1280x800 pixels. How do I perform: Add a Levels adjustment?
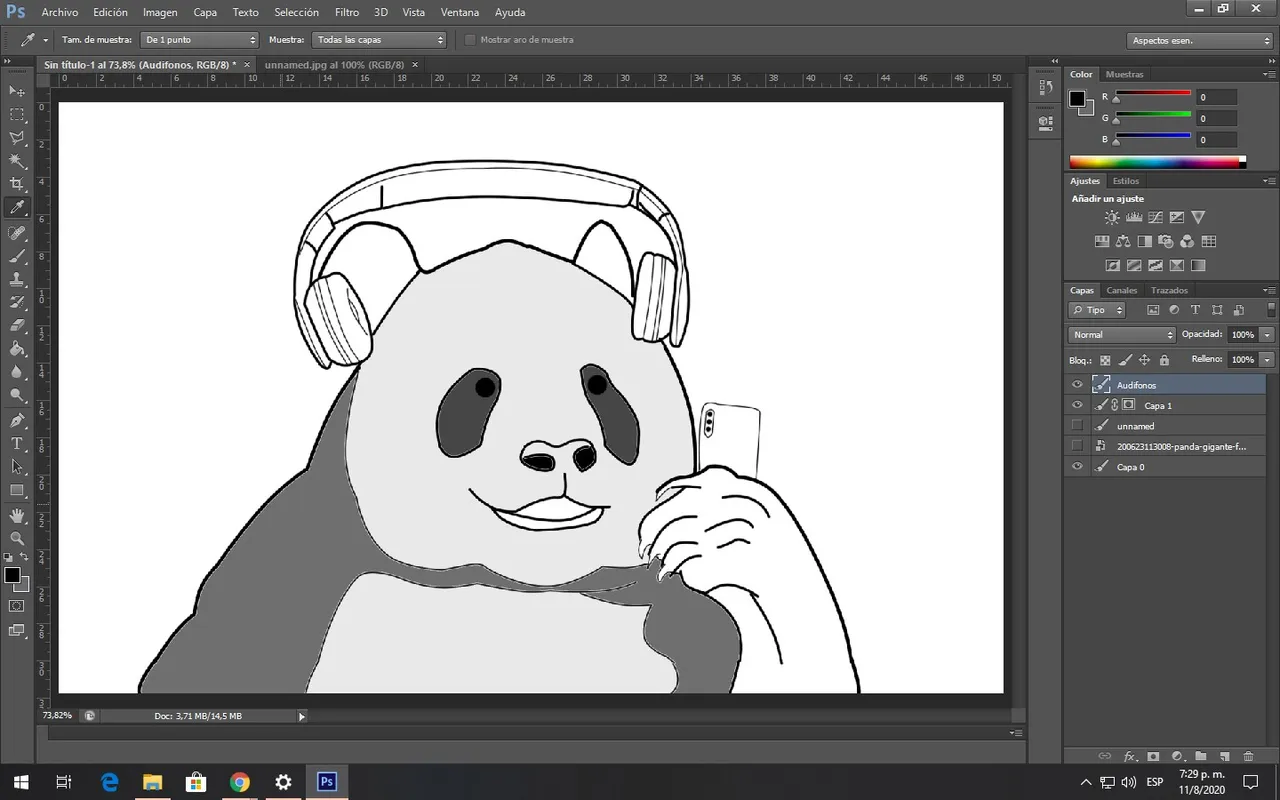[1134, 217]
